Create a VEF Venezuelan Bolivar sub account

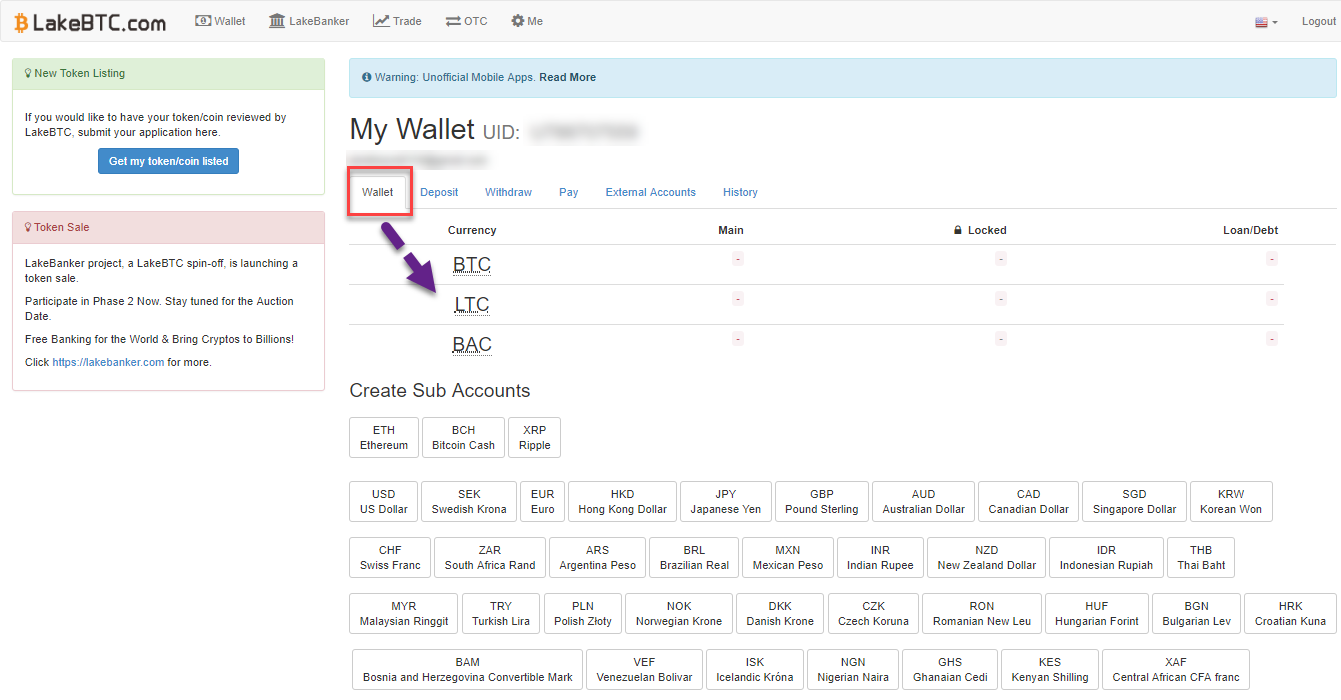[x=645, y=670]
